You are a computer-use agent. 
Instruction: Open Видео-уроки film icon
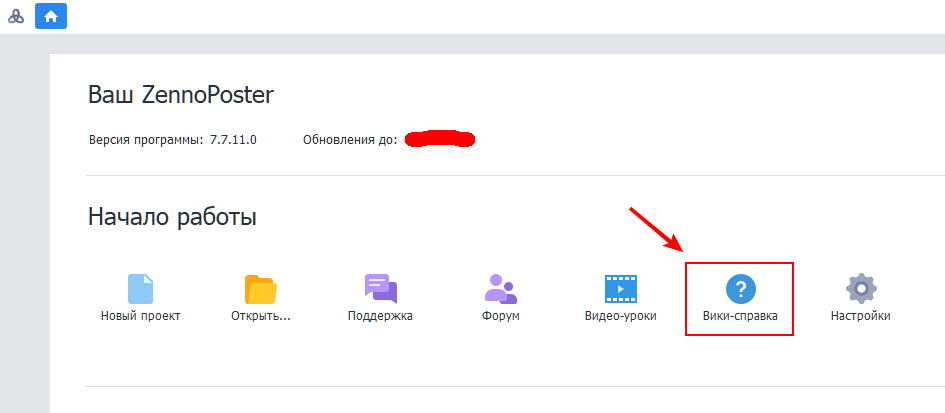[621, 289]
